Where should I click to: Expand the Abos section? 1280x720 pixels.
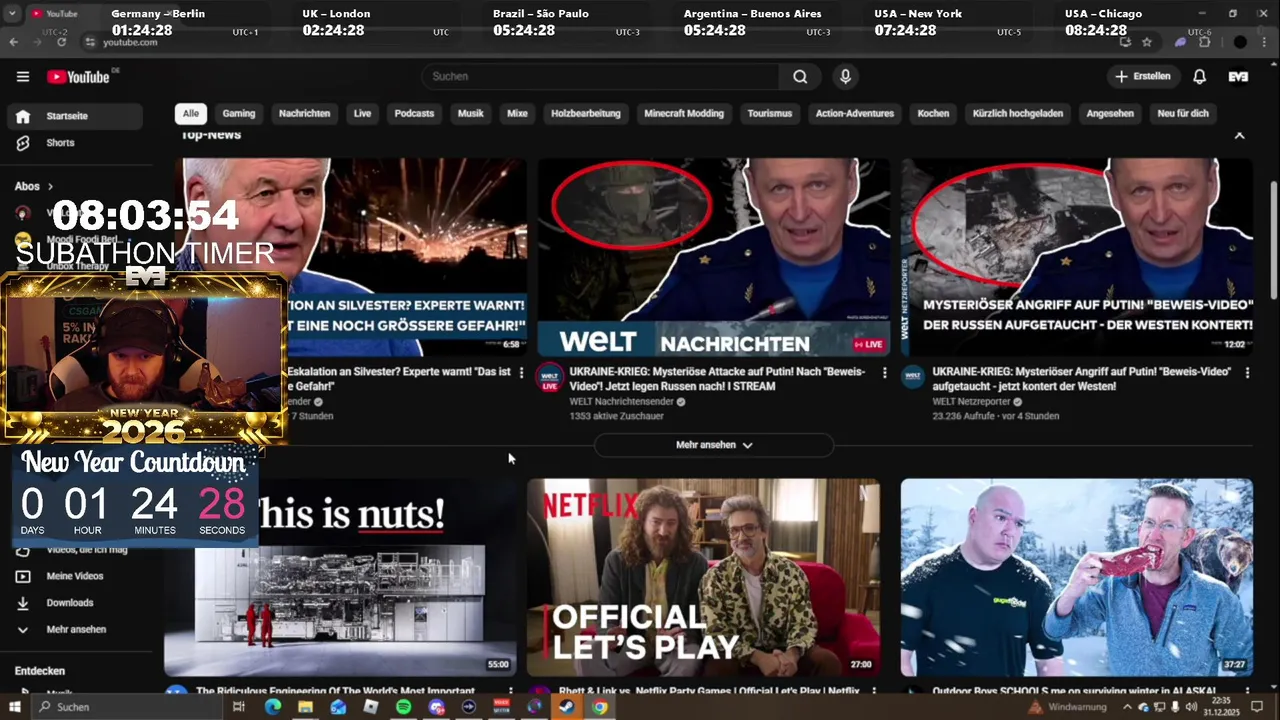coord(34,186)
